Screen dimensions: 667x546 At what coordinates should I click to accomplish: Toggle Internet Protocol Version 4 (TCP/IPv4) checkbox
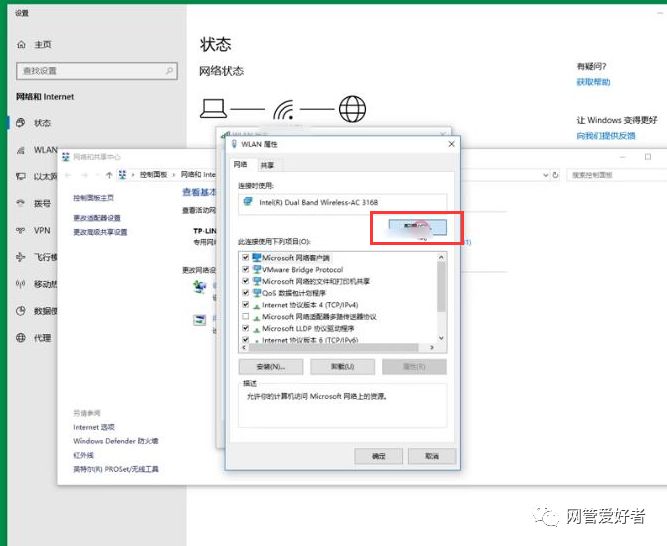pyautogui.click(x=245, y=304)
